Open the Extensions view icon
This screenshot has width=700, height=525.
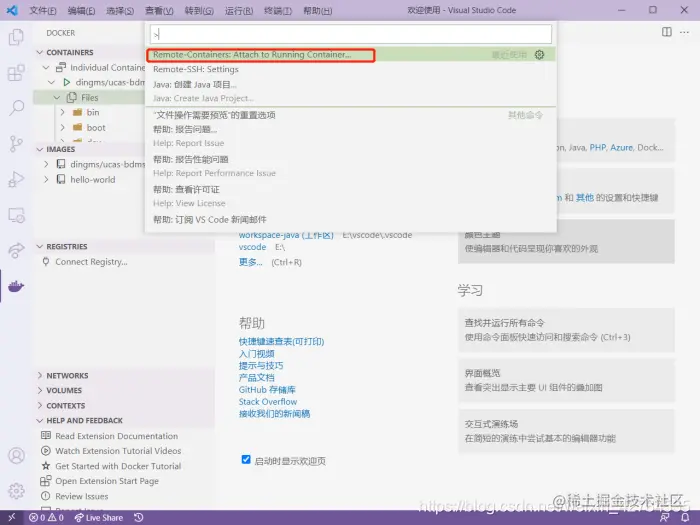point(16,72)
